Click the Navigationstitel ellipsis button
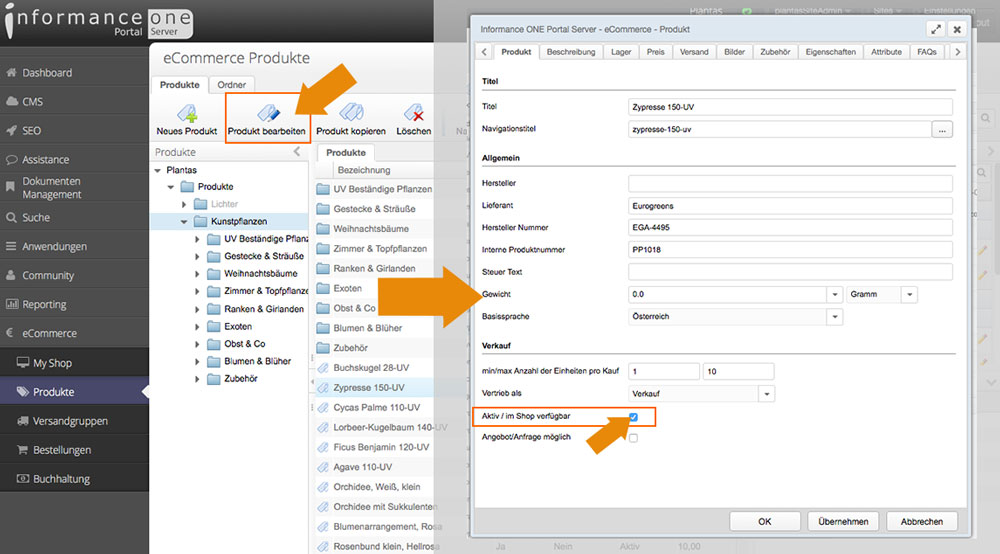The image size is (1000, 554). click(942, 129)
